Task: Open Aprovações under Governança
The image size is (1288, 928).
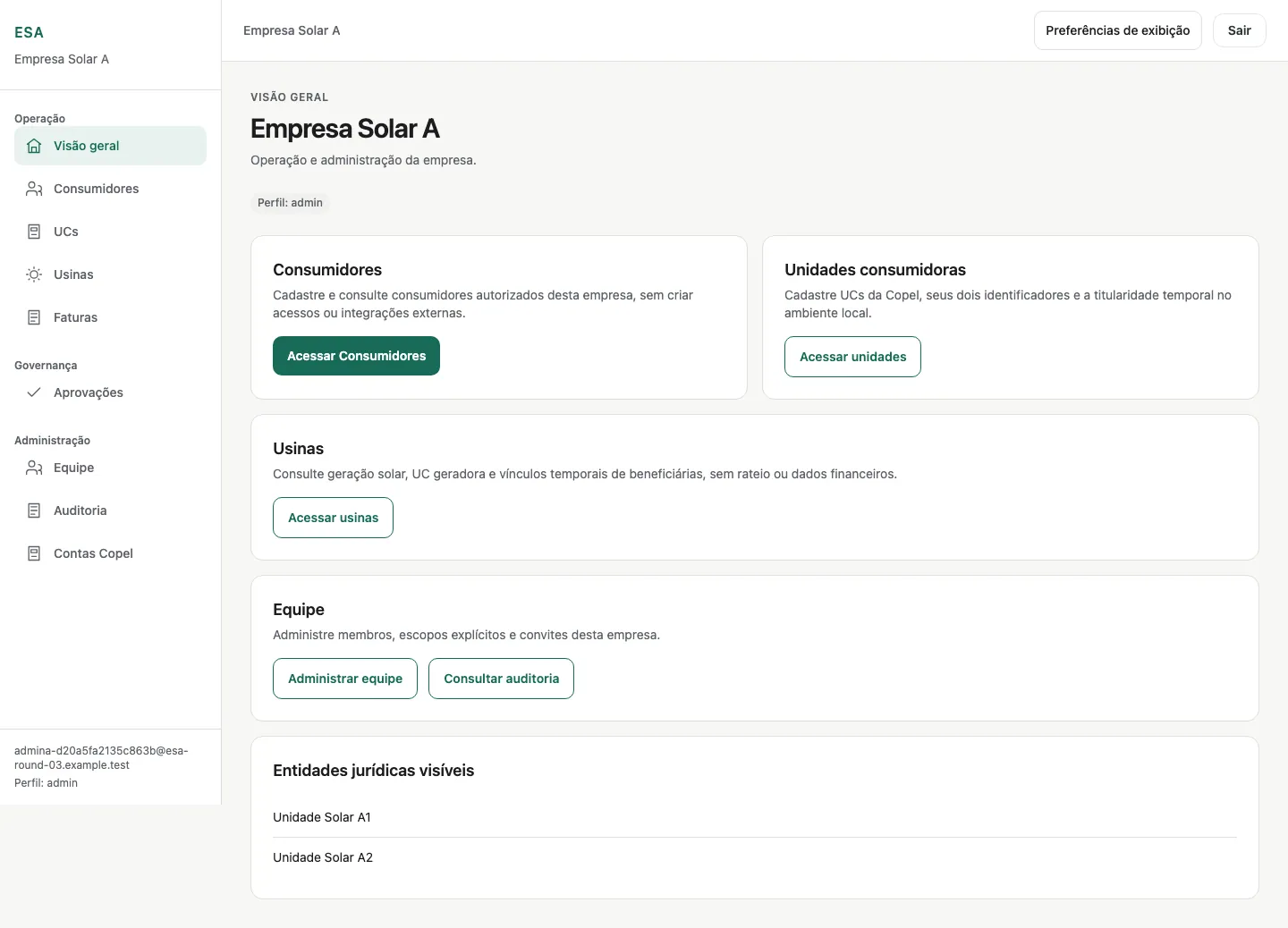Action: click(110, 392)
